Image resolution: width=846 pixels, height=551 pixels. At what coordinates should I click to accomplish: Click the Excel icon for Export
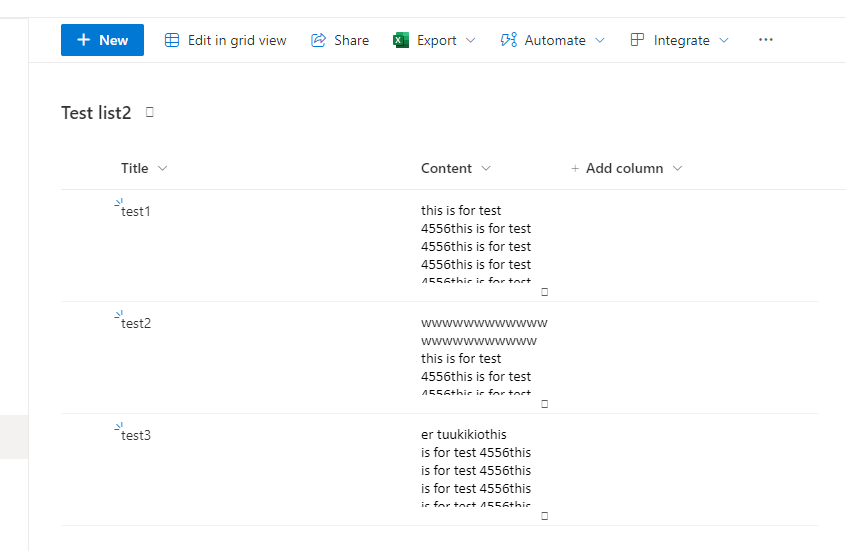(401, 40)
